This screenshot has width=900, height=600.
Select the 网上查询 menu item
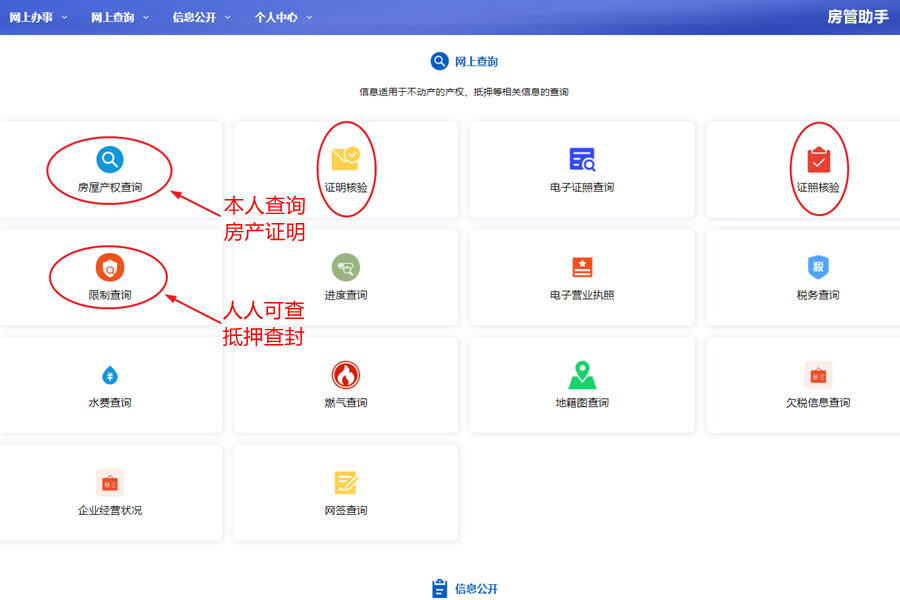click(113, 16)
